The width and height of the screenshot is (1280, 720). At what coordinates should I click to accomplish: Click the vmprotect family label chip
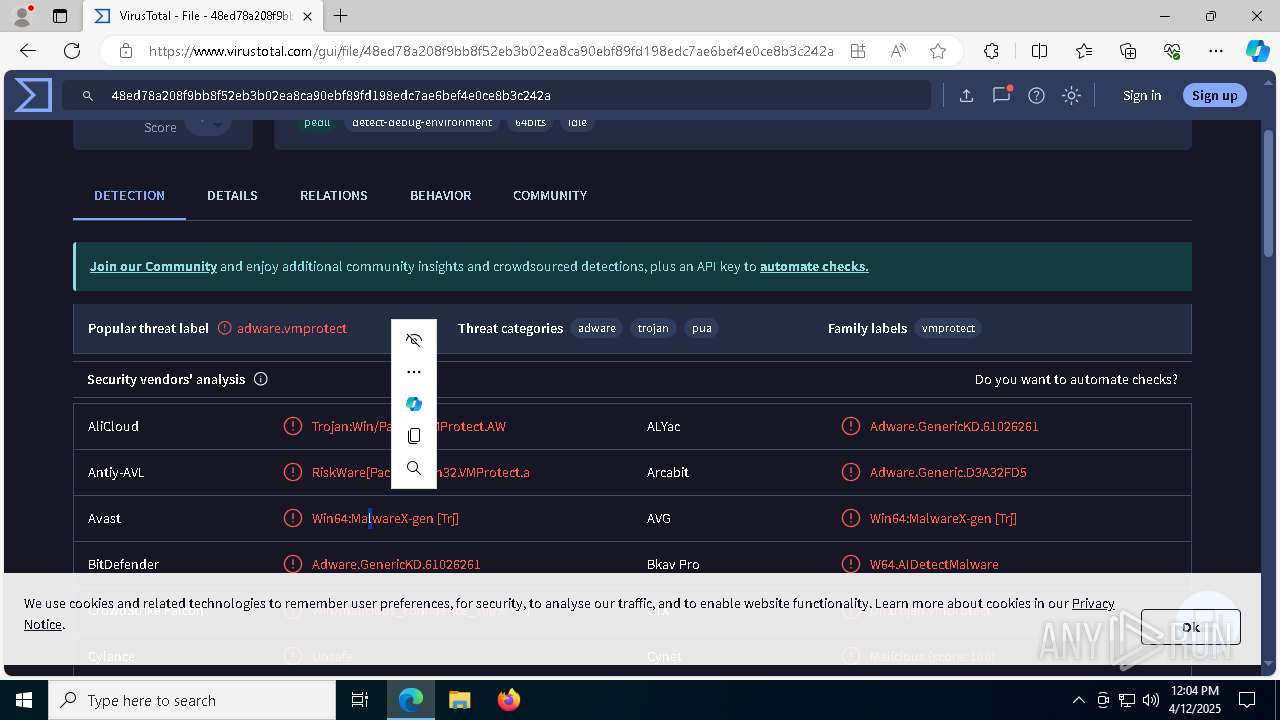[x=948, y=328]
